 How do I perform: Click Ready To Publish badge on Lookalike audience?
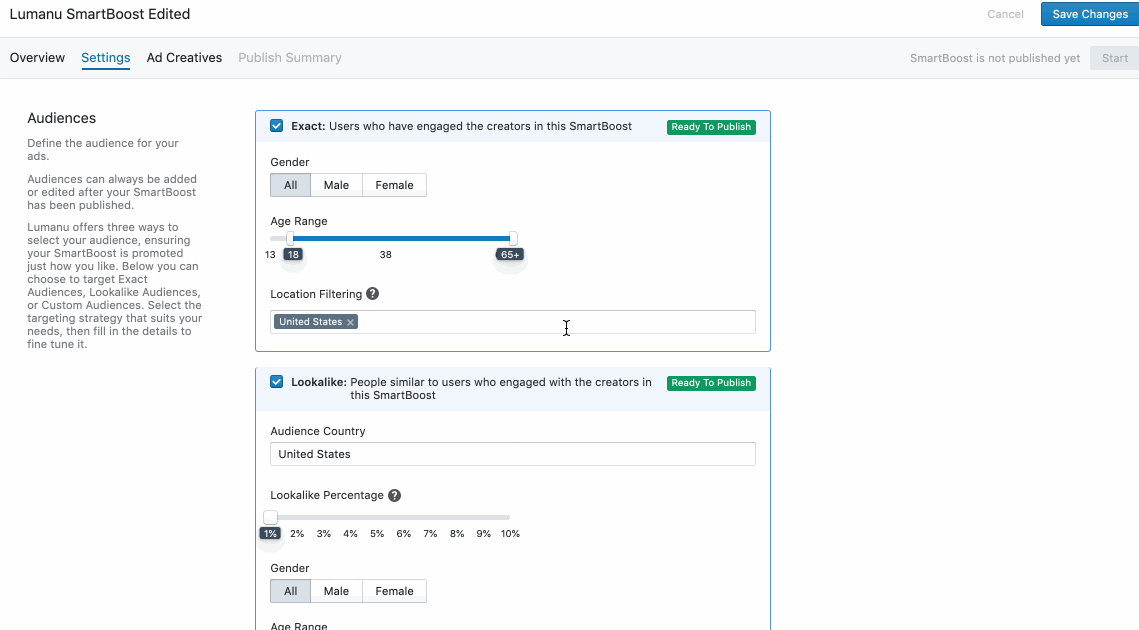pyautogui.click(x=711, y=383)
